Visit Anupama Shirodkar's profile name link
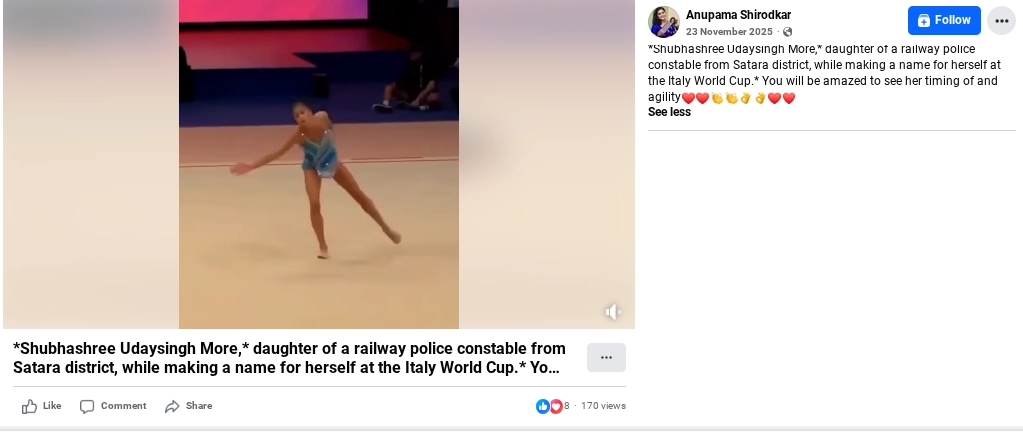The height and width of the screenshot is (434, 1023). click(738, 15)
